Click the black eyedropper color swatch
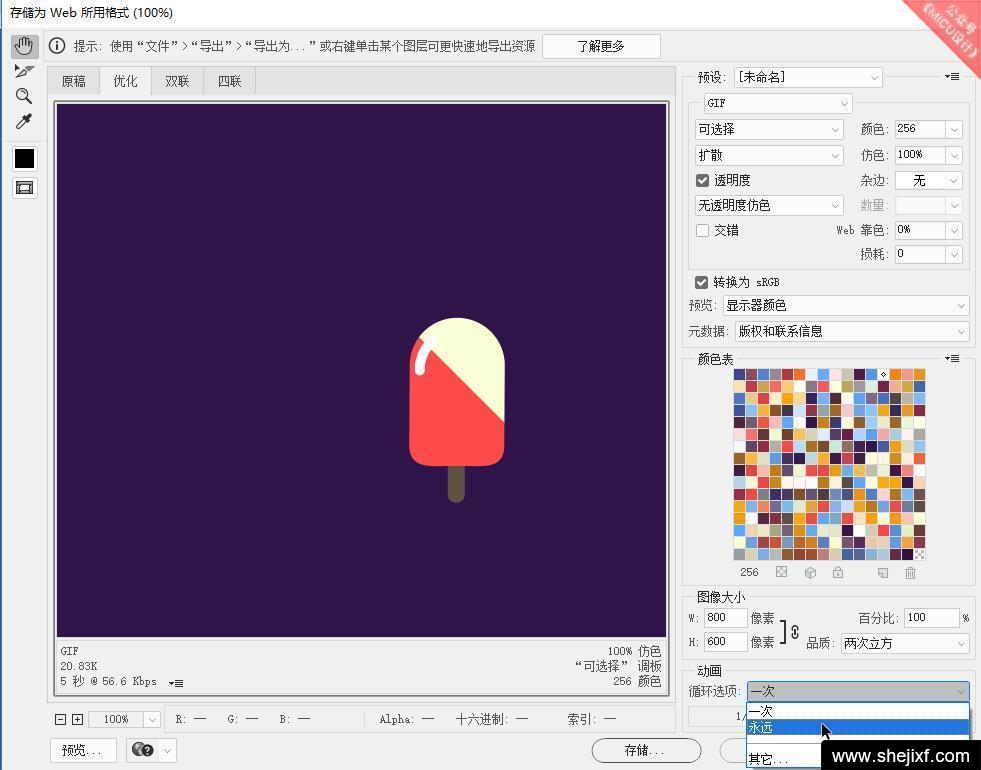 [24, 159]
